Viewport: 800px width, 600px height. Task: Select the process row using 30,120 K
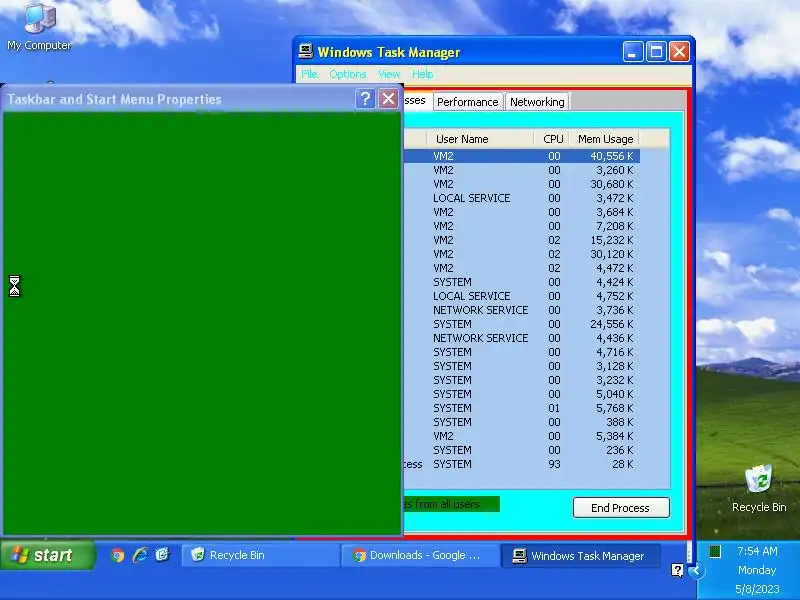click(x=521, y=255)
